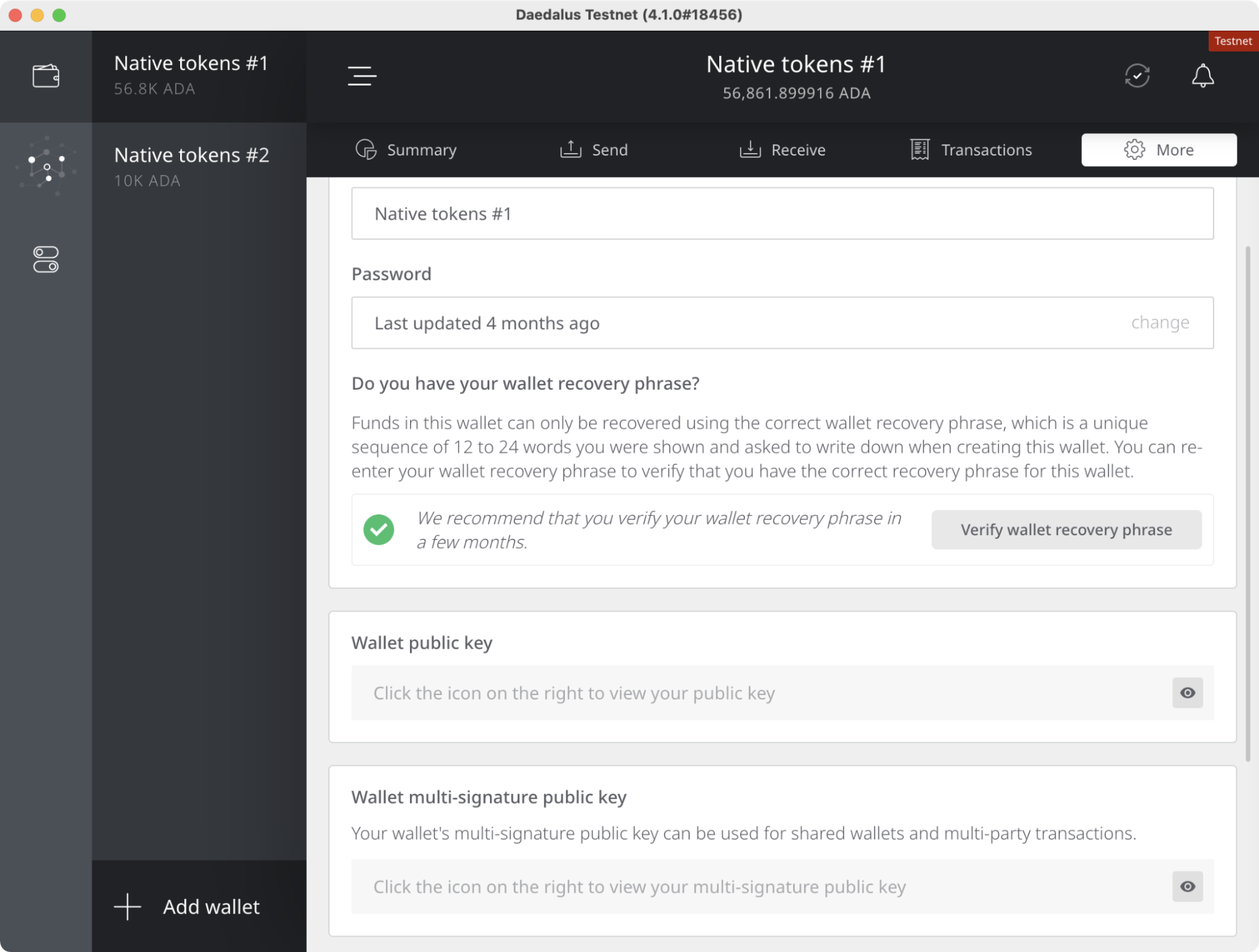Toggle the hamburger sidebar menu icon
1259x952 pixels.
click(362, 76)
